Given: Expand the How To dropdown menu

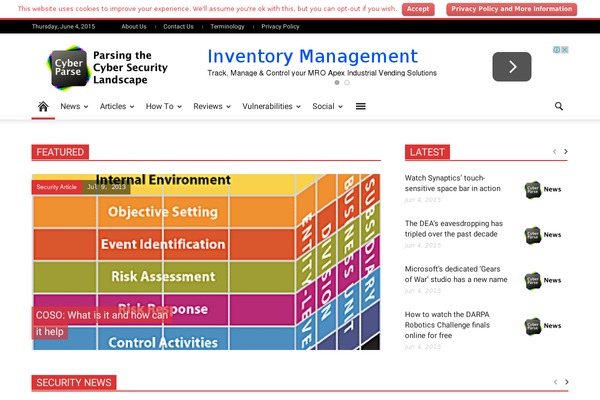Looking at the screenshot, I should (x=163, y=106).
